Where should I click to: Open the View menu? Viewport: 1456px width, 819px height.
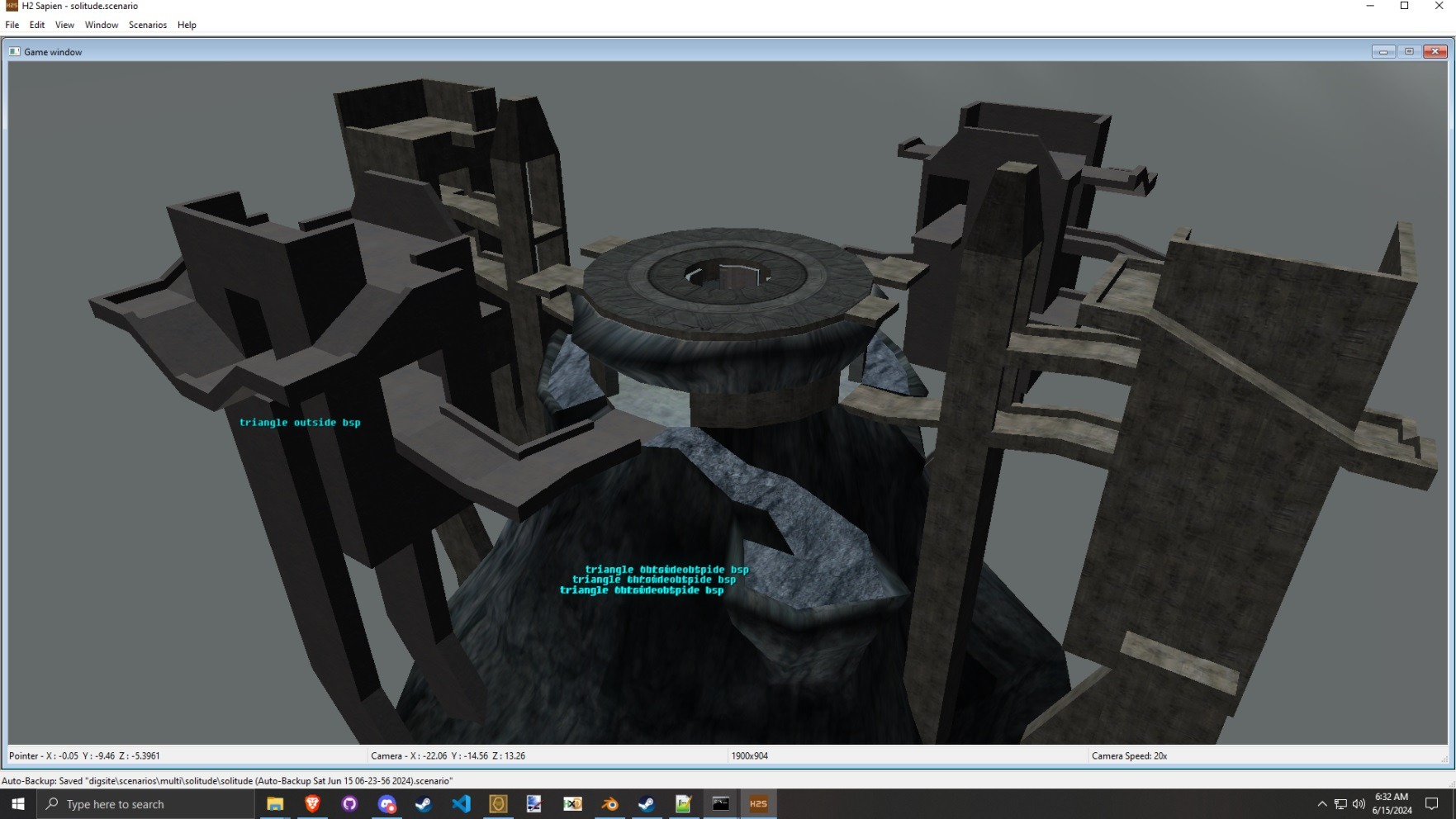pos(64,25)
